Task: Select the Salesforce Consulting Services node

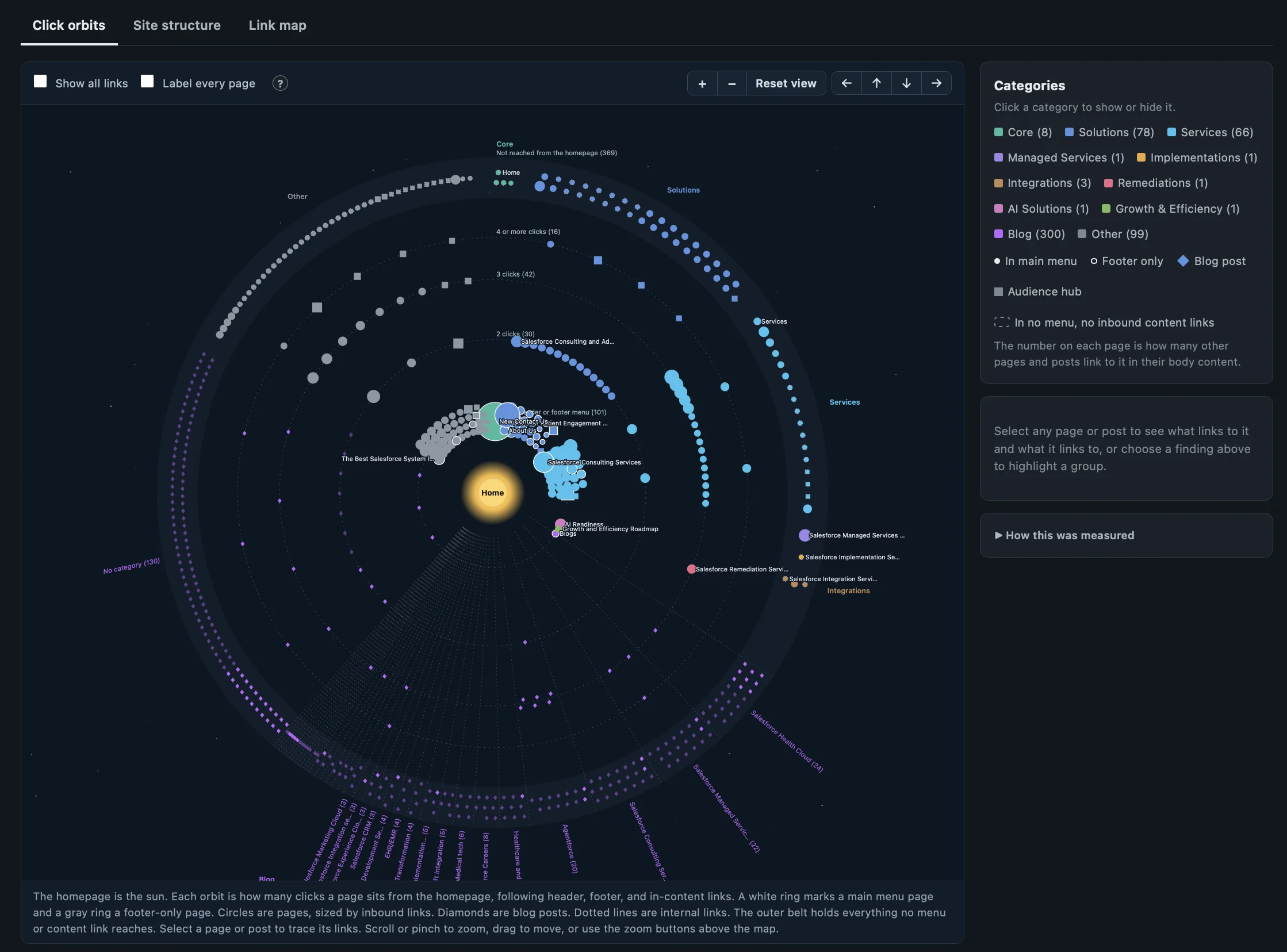Action: 543,462
